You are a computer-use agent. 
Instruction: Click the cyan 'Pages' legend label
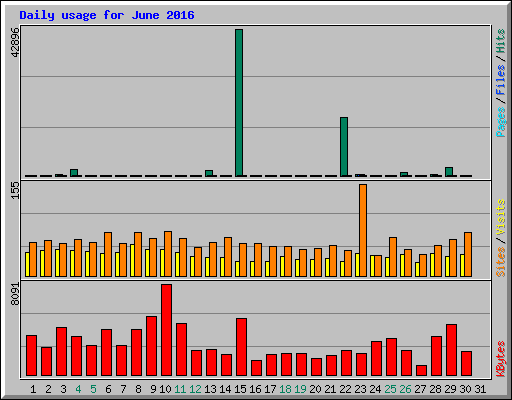pos(501,122)
